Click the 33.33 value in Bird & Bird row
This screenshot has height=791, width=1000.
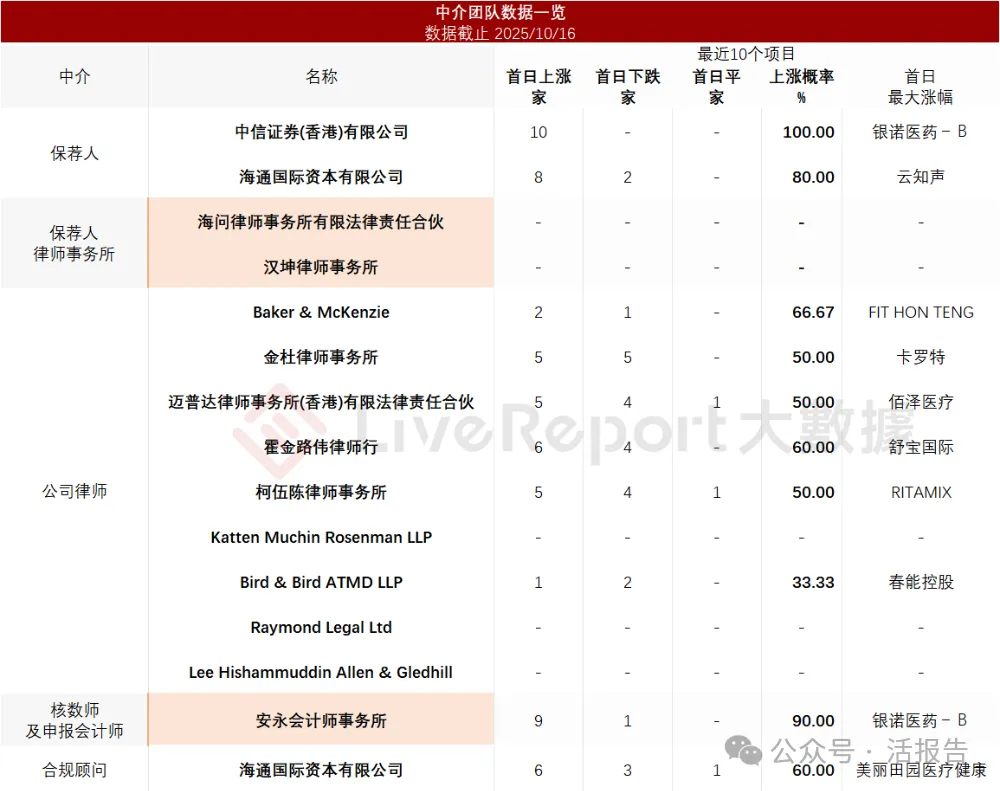[x=813, y=582]
